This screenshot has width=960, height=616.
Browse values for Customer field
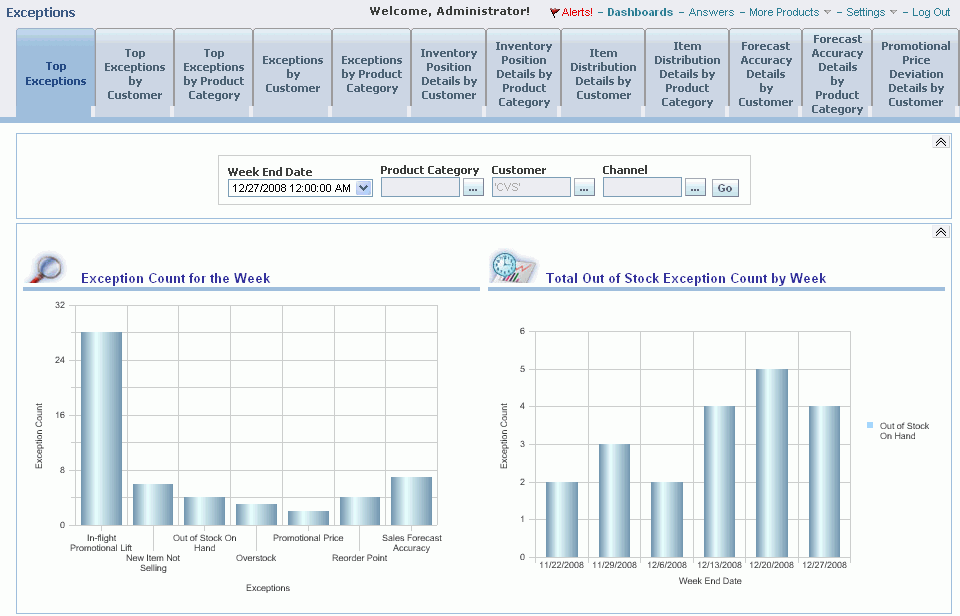[x=583, y=188]
